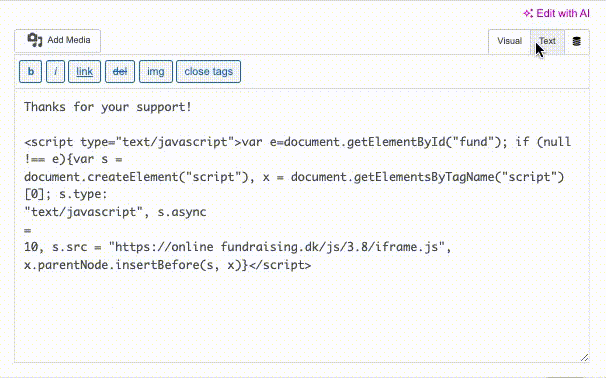
Task: Click into the code text area
Action: 302,226
